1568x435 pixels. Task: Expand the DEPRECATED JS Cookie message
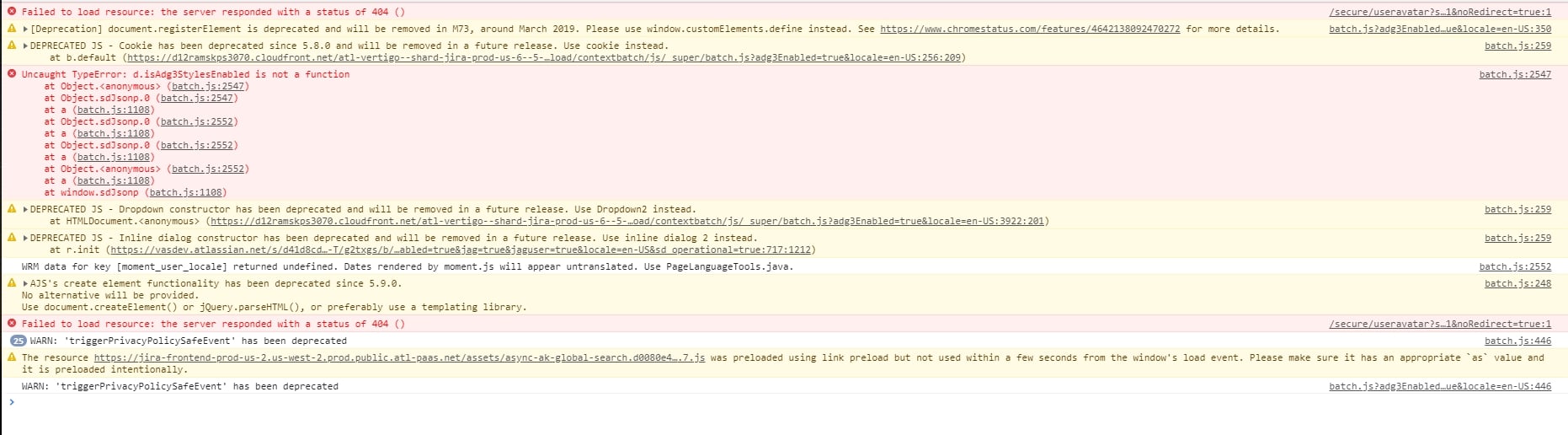pos(25,46)
